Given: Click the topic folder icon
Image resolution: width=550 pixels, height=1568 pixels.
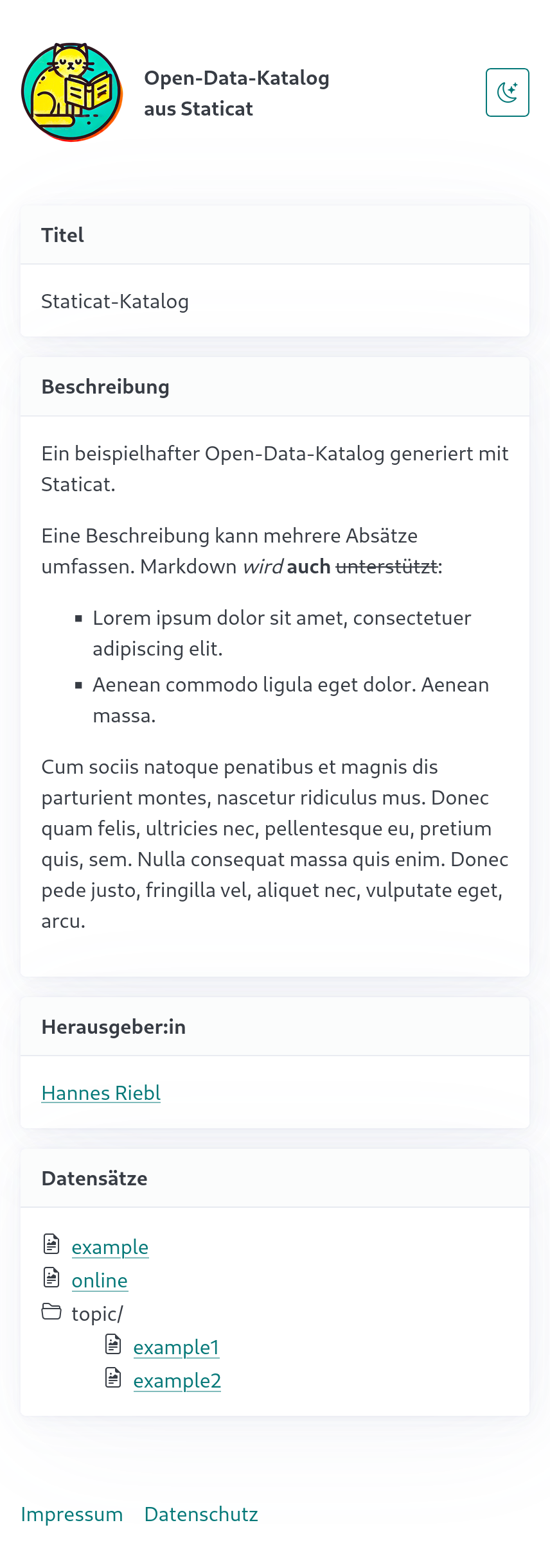Looking at the screenshot, I should point(51,1311).
